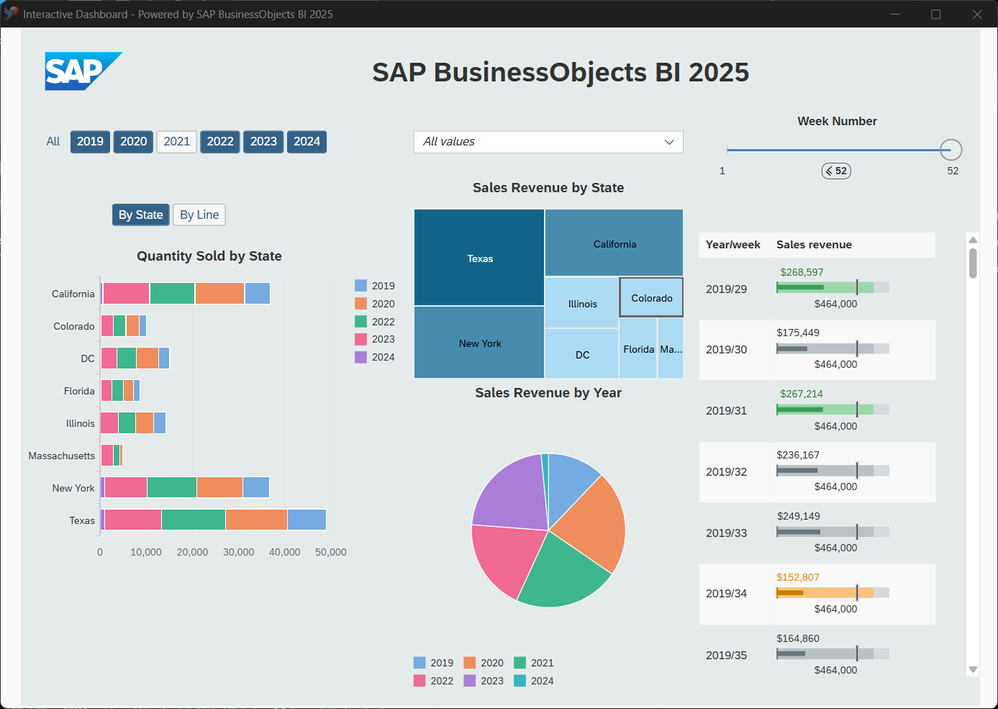
Task: Show all years with the All filter
Action: point(53,141)
